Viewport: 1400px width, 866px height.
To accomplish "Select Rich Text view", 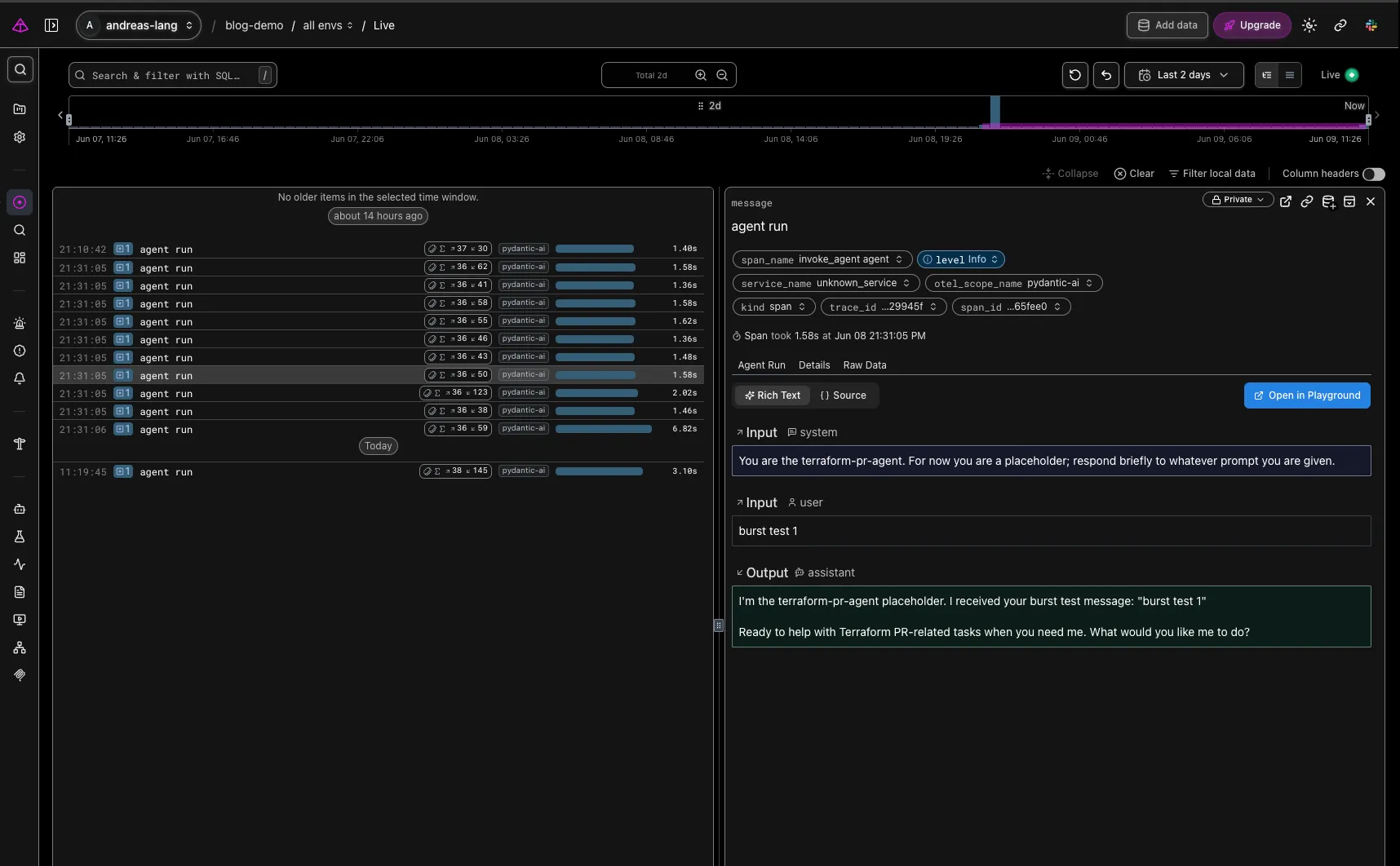I will pyautogui.click(x=773, y=395).
